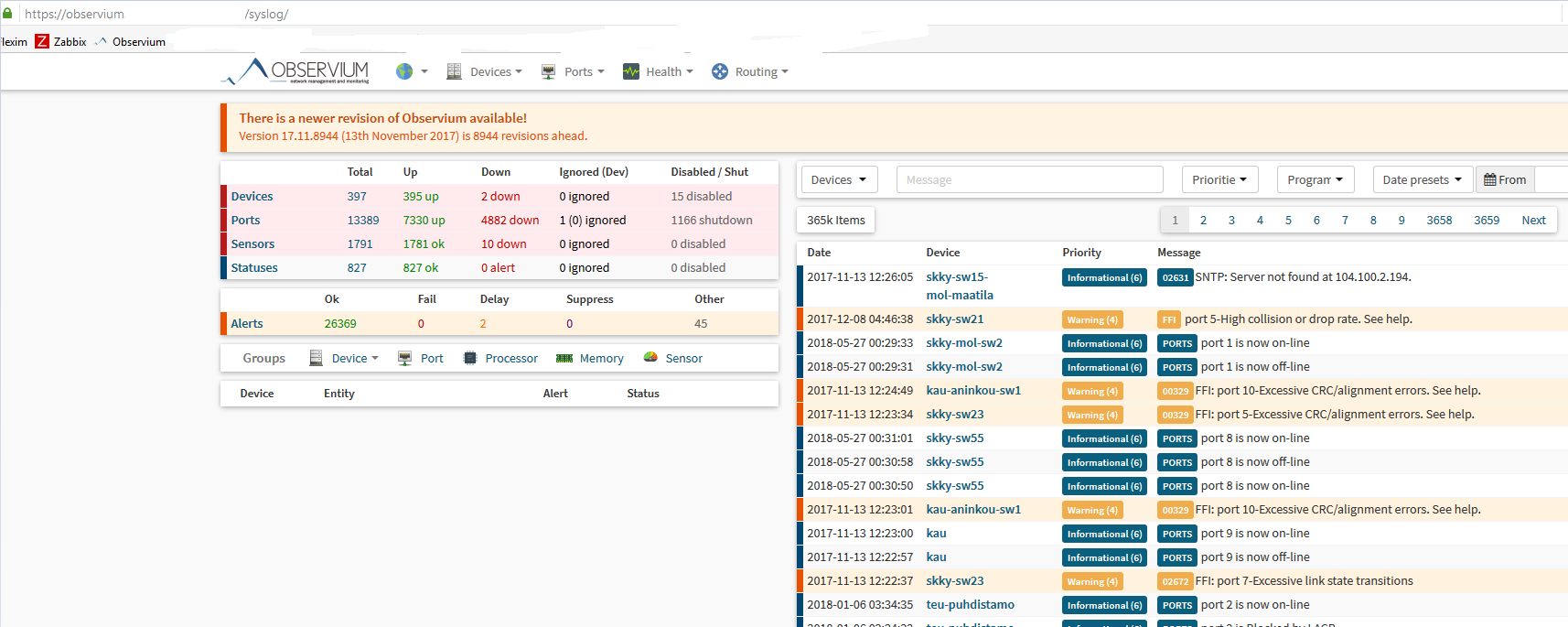Click the Port group icon in alerts panel
1568x627 pixels.
404,358
